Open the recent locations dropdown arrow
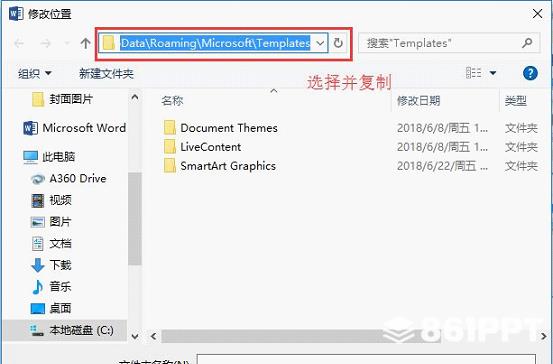553x364 pixels. (67, 43)
